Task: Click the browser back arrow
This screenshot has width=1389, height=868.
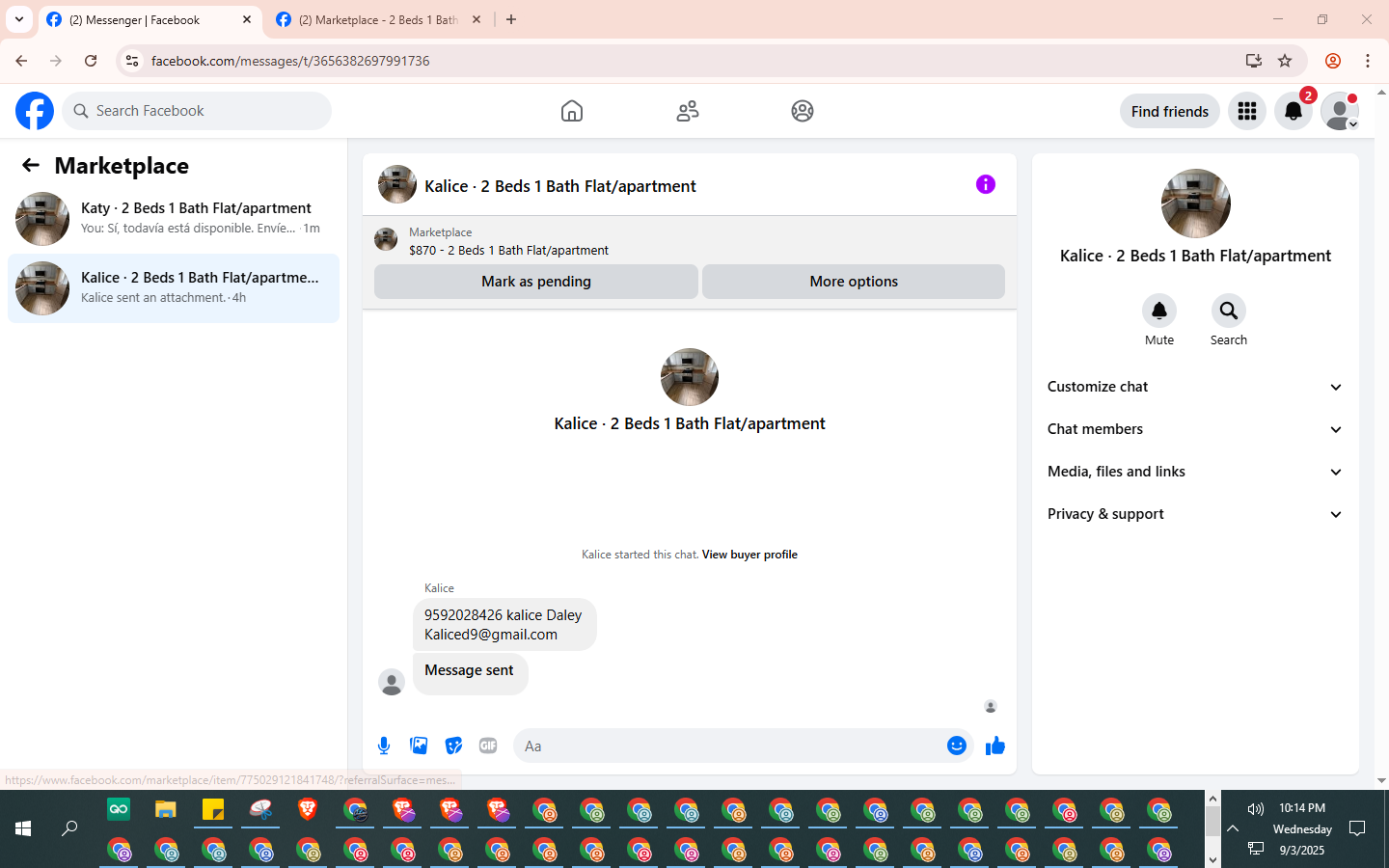Action: click(x=21, y=61)
